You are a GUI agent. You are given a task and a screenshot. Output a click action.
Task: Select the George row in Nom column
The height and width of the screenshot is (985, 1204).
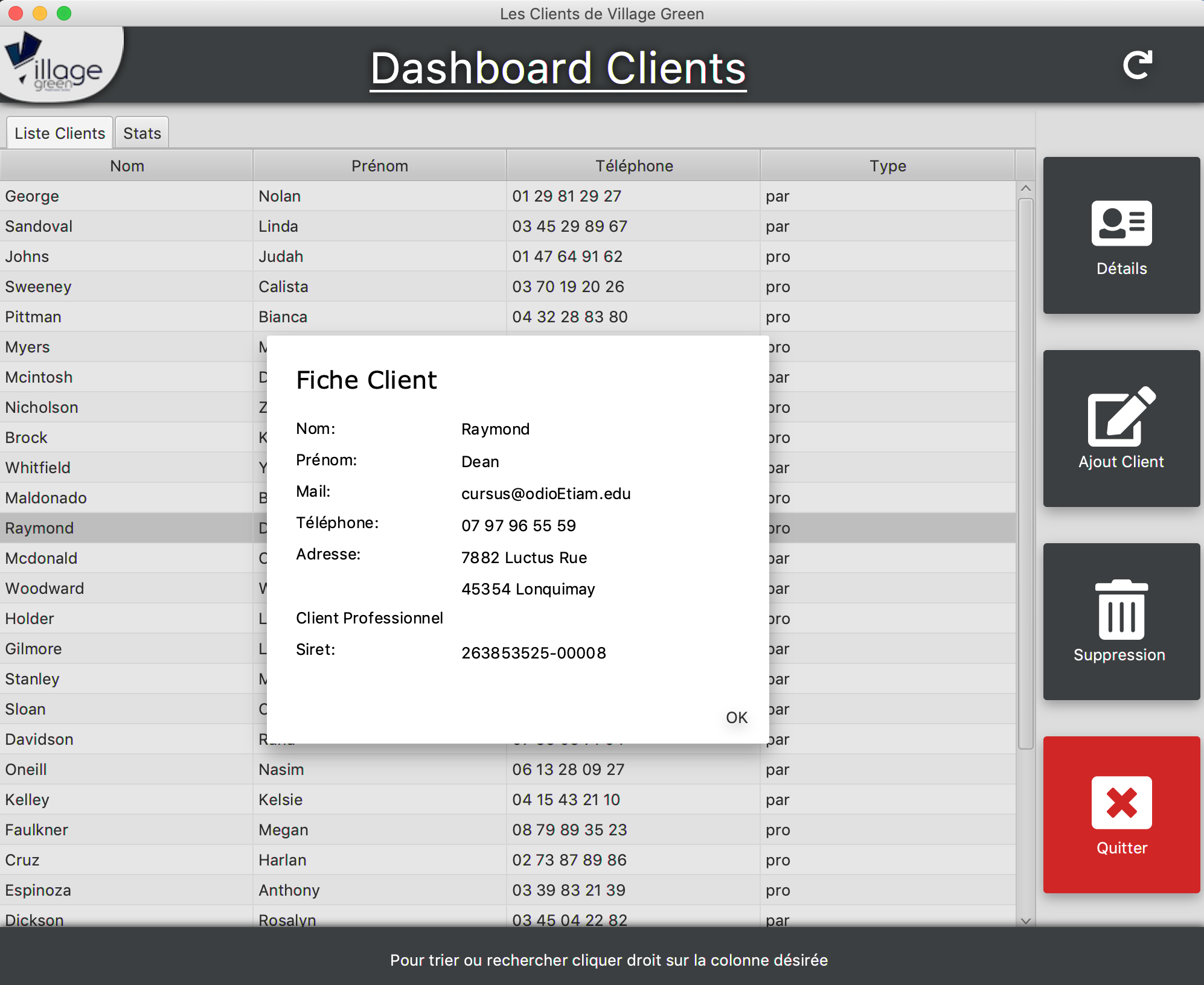click(126, 196)
